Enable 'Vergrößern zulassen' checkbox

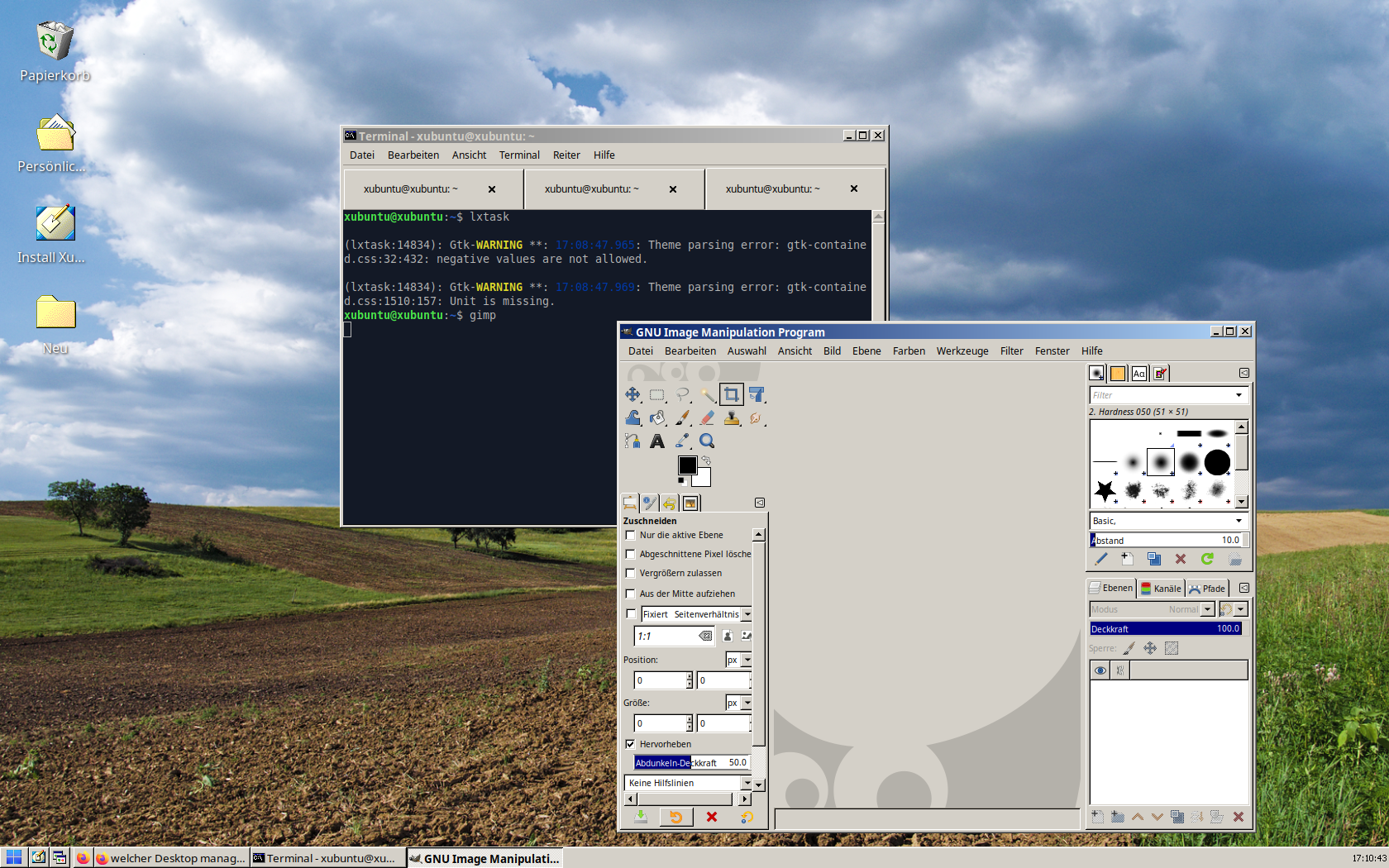(631, 573)
